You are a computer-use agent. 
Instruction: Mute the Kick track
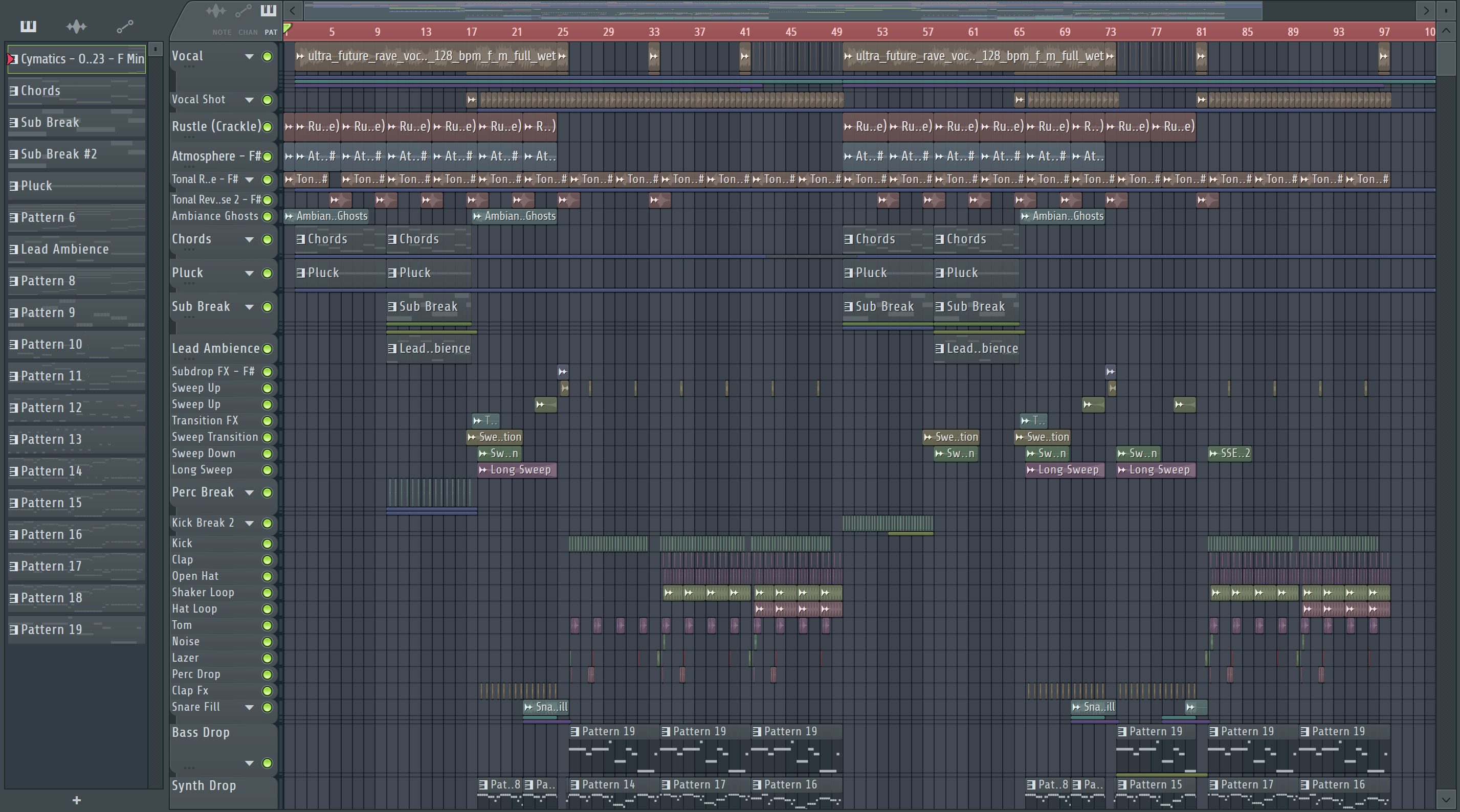267,544
